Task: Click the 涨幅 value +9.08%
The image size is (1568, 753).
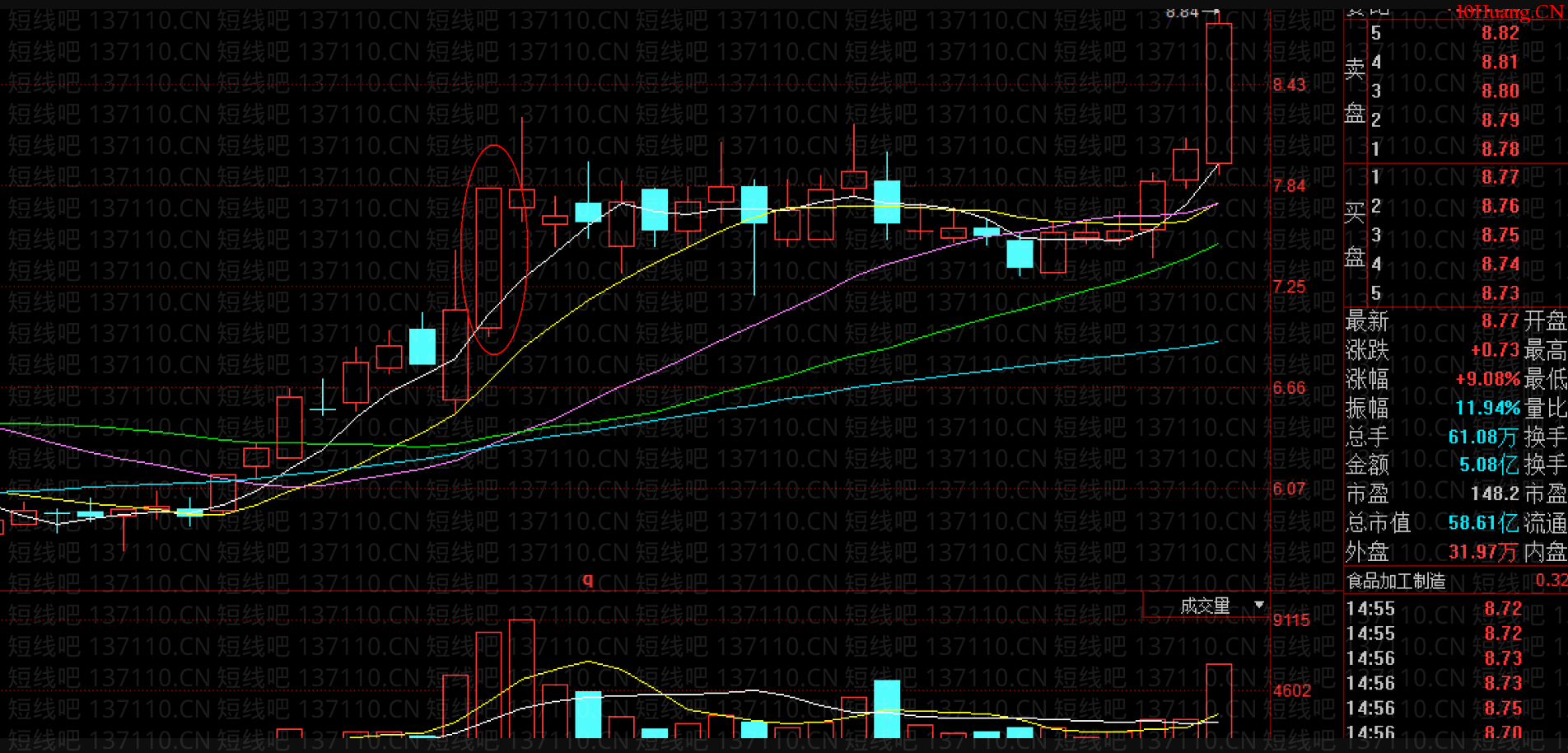Action: pyautogui.click(x=1487, y=379)
